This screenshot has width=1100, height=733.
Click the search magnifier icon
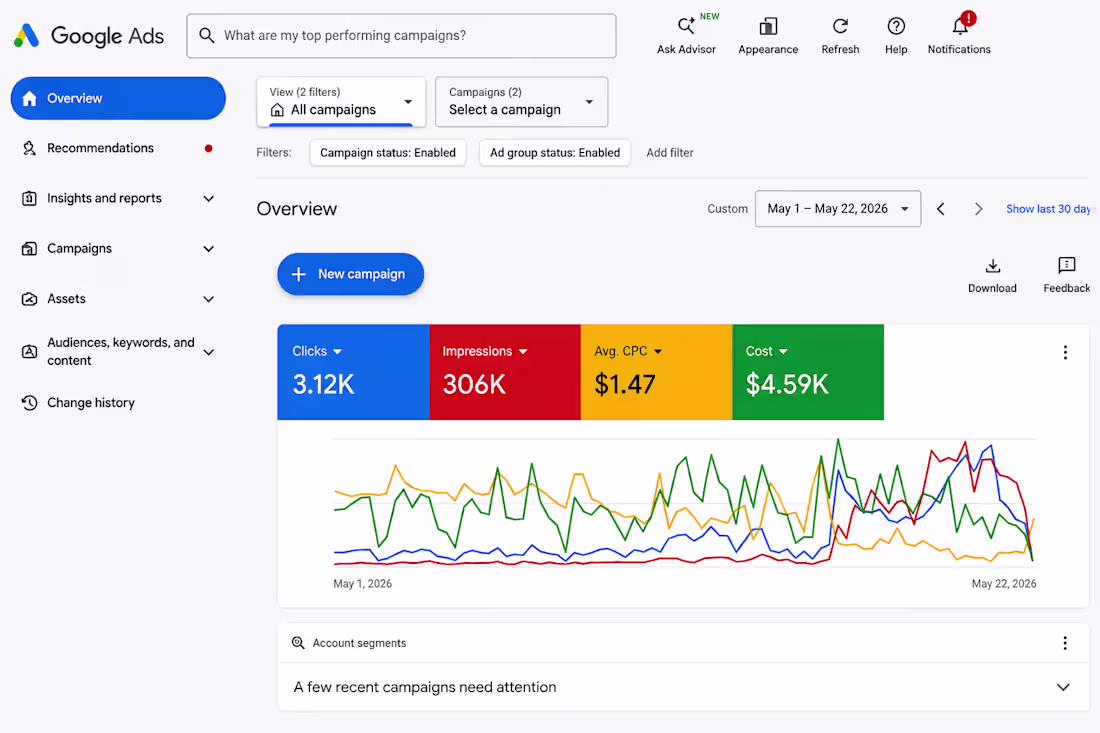pos(206,35)
